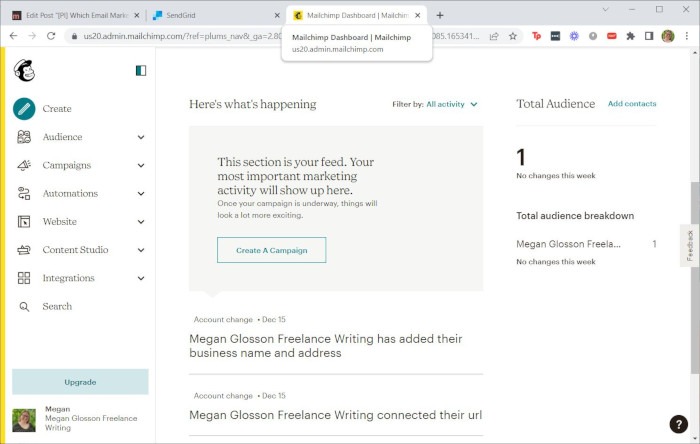700x444 pixels.
Task: Expand the Website menu chevron
Action: [141, 222]
